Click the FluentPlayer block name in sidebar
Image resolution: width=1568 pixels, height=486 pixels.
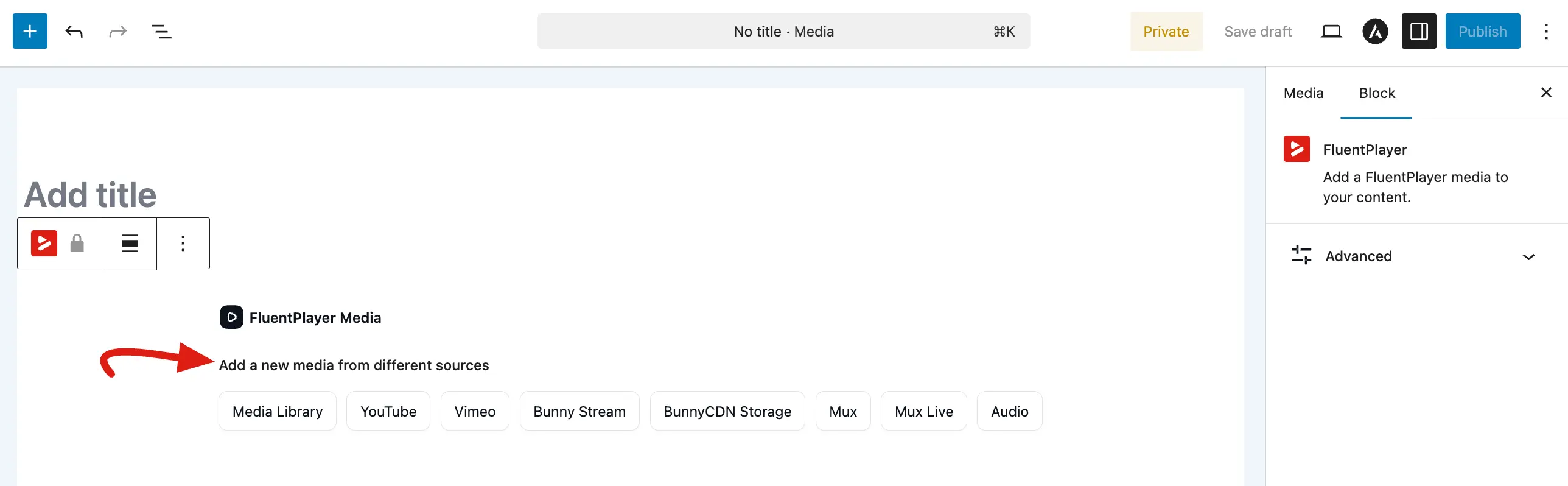tap(1365, 150)
